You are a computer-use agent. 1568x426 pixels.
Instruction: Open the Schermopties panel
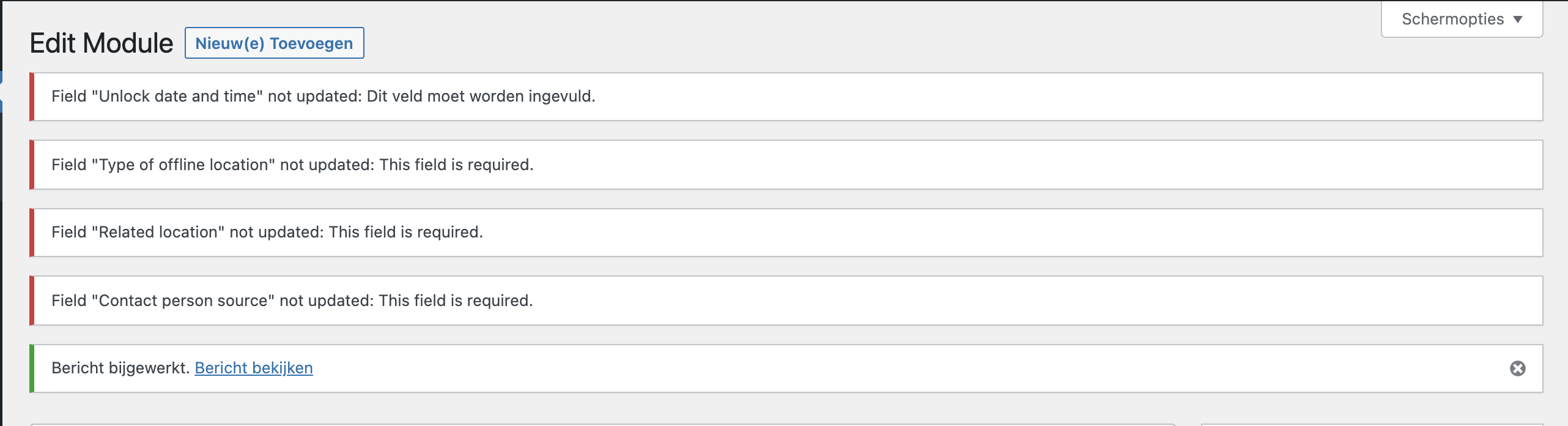(x=1462, y=19)
